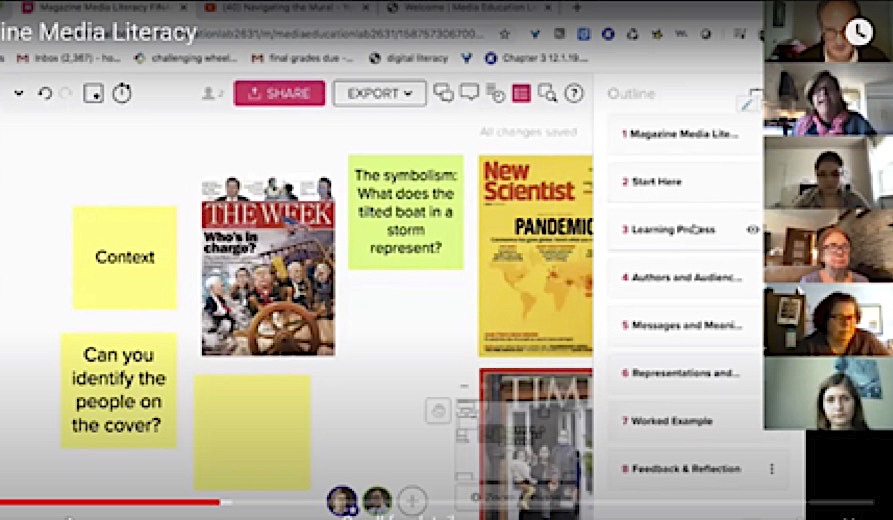Click the add collaborator plus circle
Screen dimensions: 893x520
pyautogui.click(x=412, y=501)
